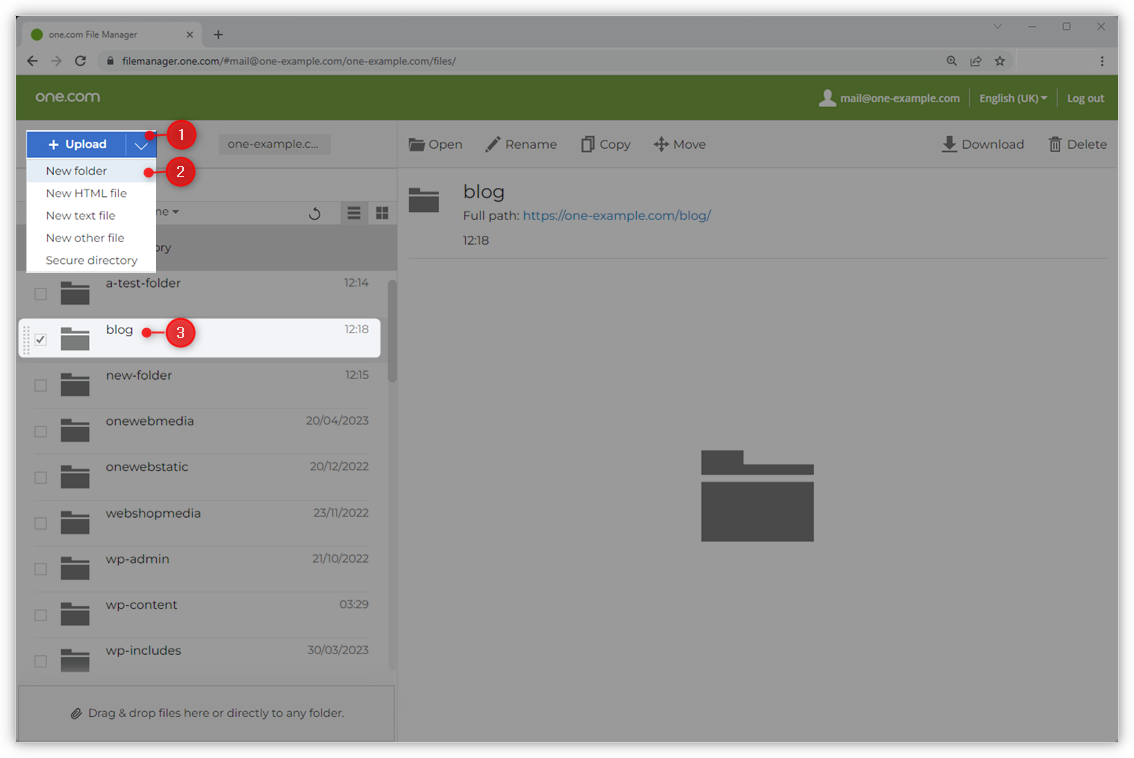Screen dimensions: 1134x758
Task: Expand the Upload button dropdown arrow
Action: click(x=141, y=144)
